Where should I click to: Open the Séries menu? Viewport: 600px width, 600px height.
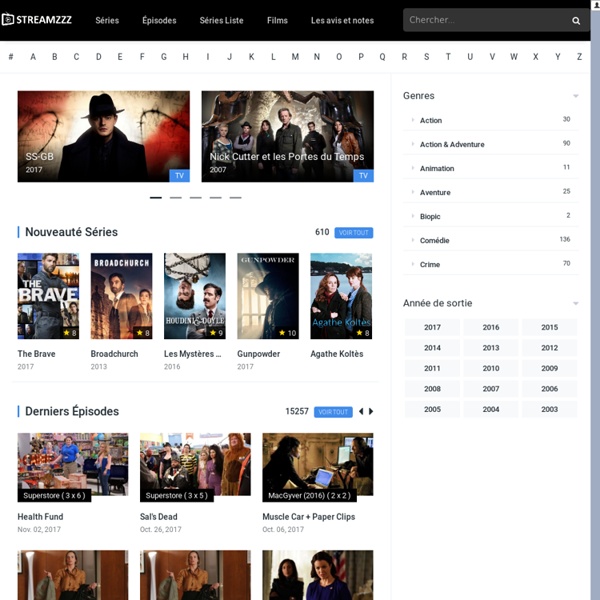tap(107, 20)
